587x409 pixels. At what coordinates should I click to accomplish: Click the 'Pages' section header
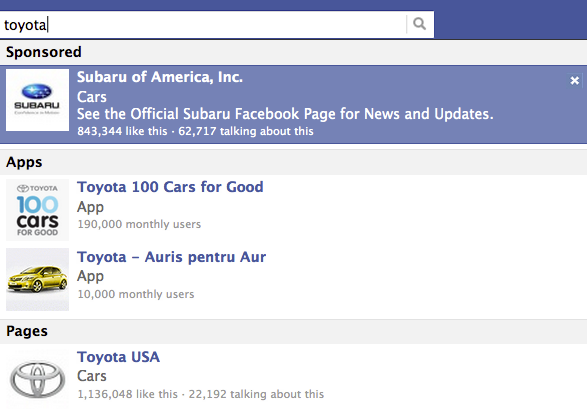click(27, 331)
